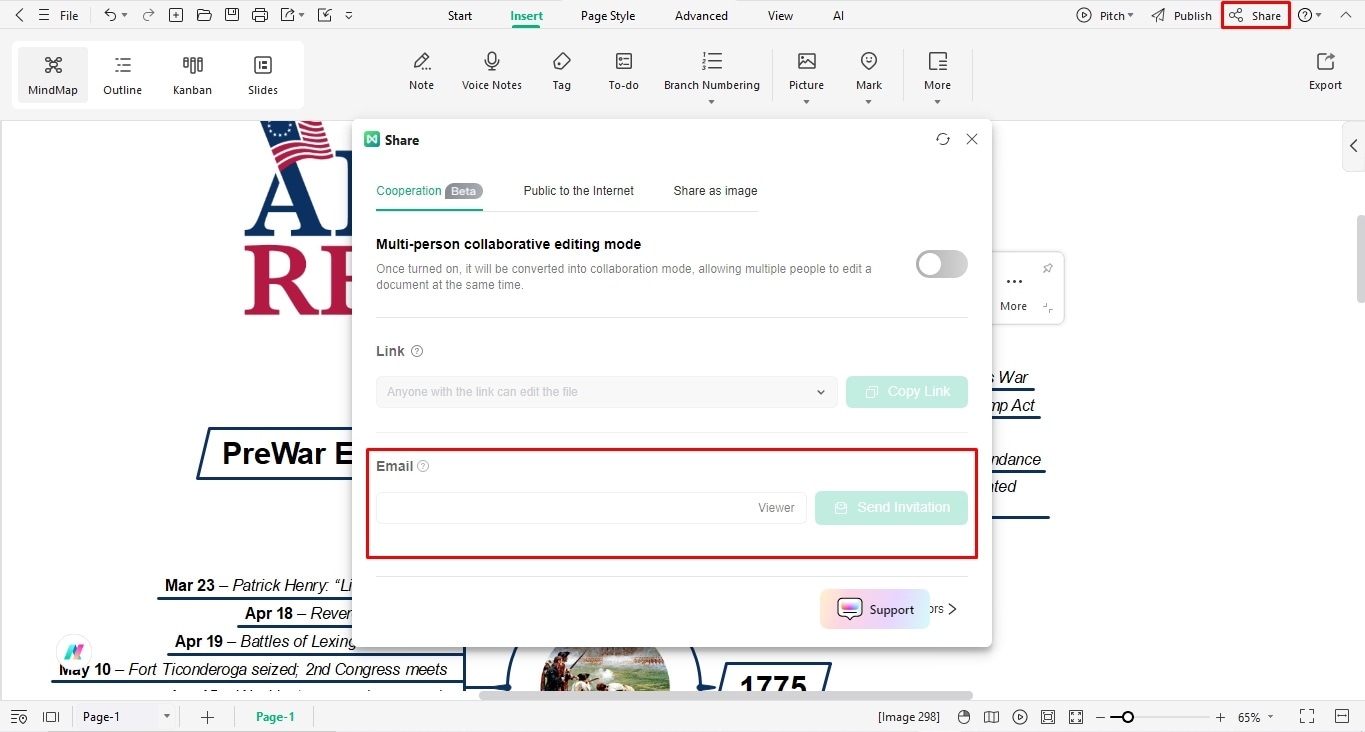The height and width of the screenshot is (732, 1365).
Task: Click the back arrow icon
Action: [19, 15]
